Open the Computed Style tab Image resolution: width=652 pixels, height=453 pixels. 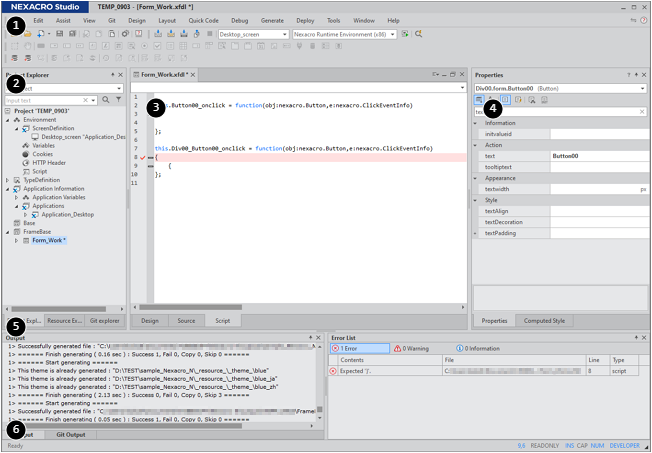545,321
